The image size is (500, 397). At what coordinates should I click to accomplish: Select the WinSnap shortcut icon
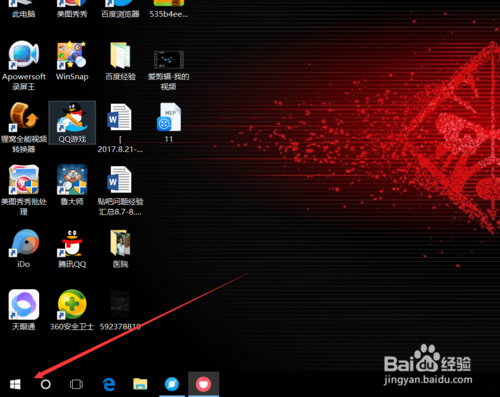[72, 61]
